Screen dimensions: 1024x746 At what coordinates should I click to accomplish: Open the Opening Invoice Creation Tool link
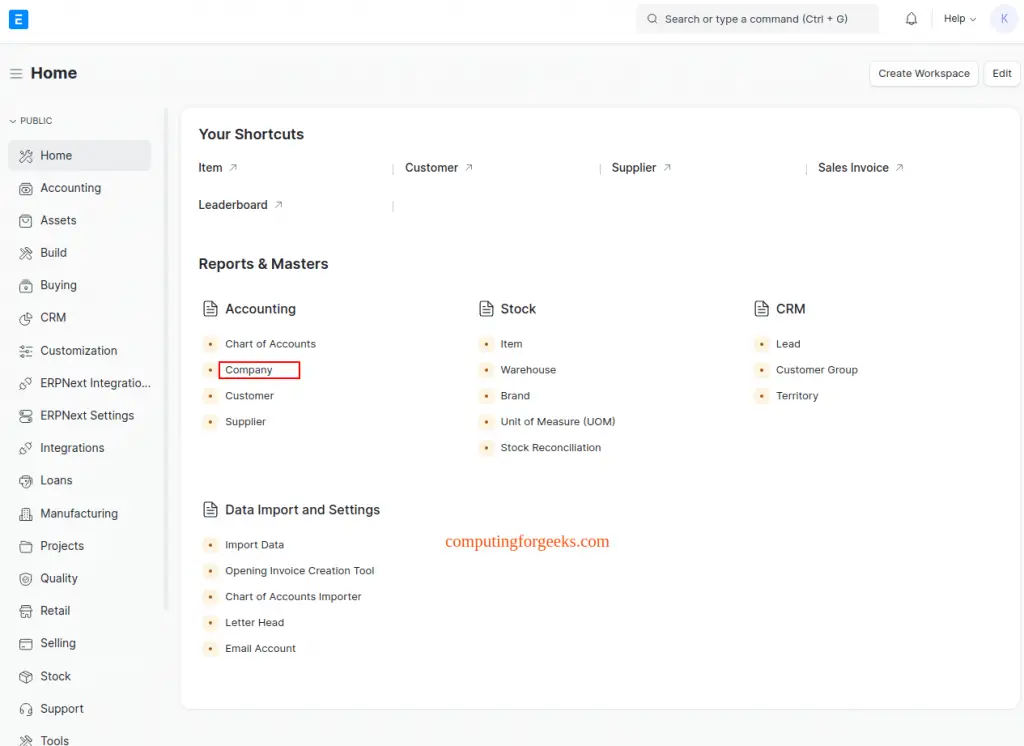[300, 571]
